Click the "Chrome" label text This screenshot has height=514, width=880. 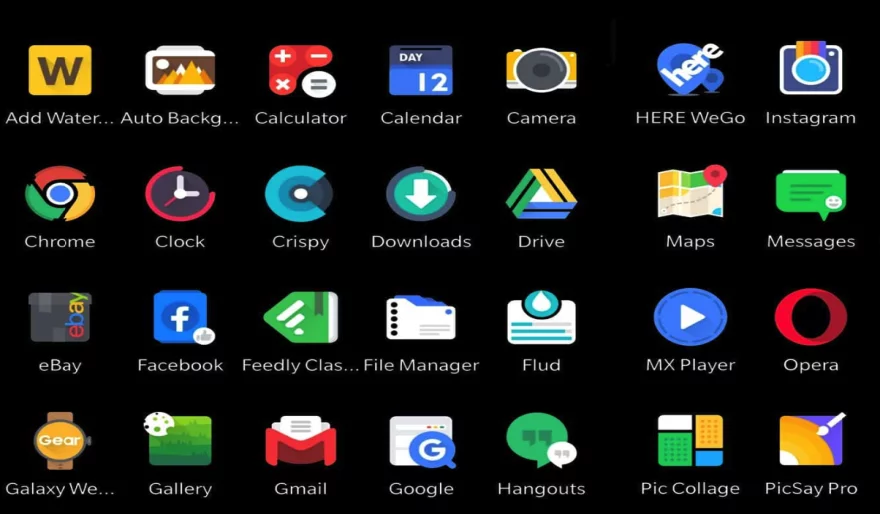[x=60, y=242]
